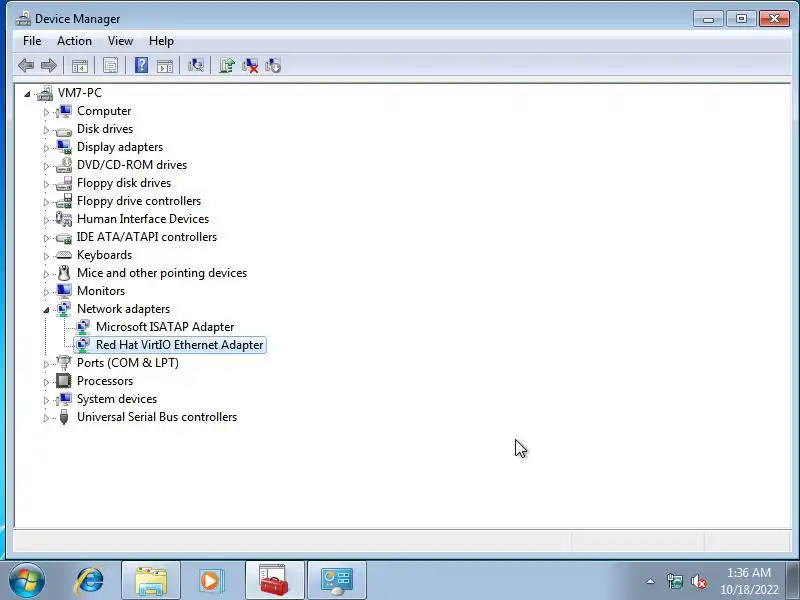The height and width of the screenshot is (600, 800).
Task: Click the red toolbox taskbar button
Action: [x=274, y=581]
